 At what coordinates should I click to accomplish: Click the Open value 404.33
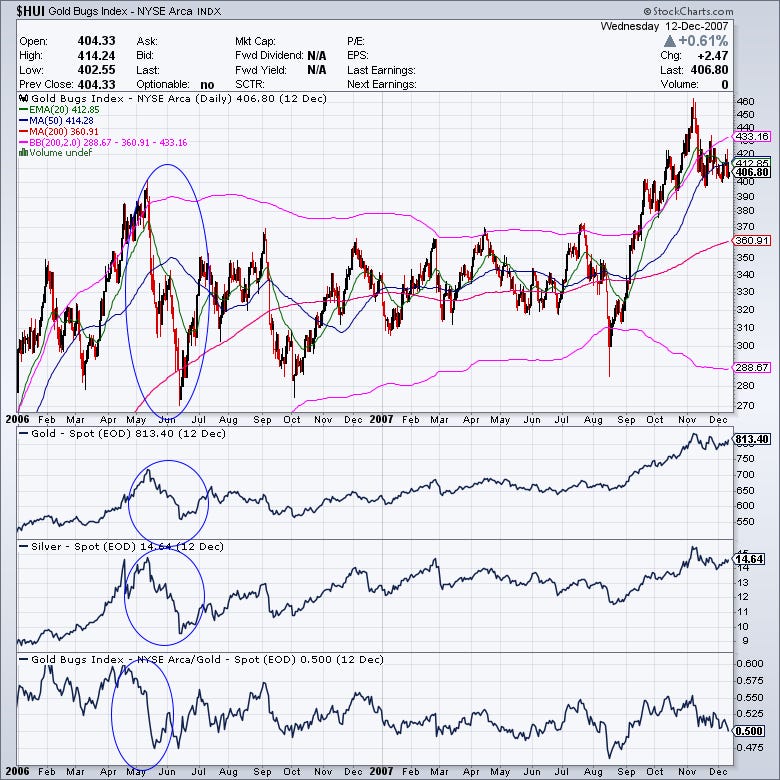pyautogui.click(x=97, y=41)
